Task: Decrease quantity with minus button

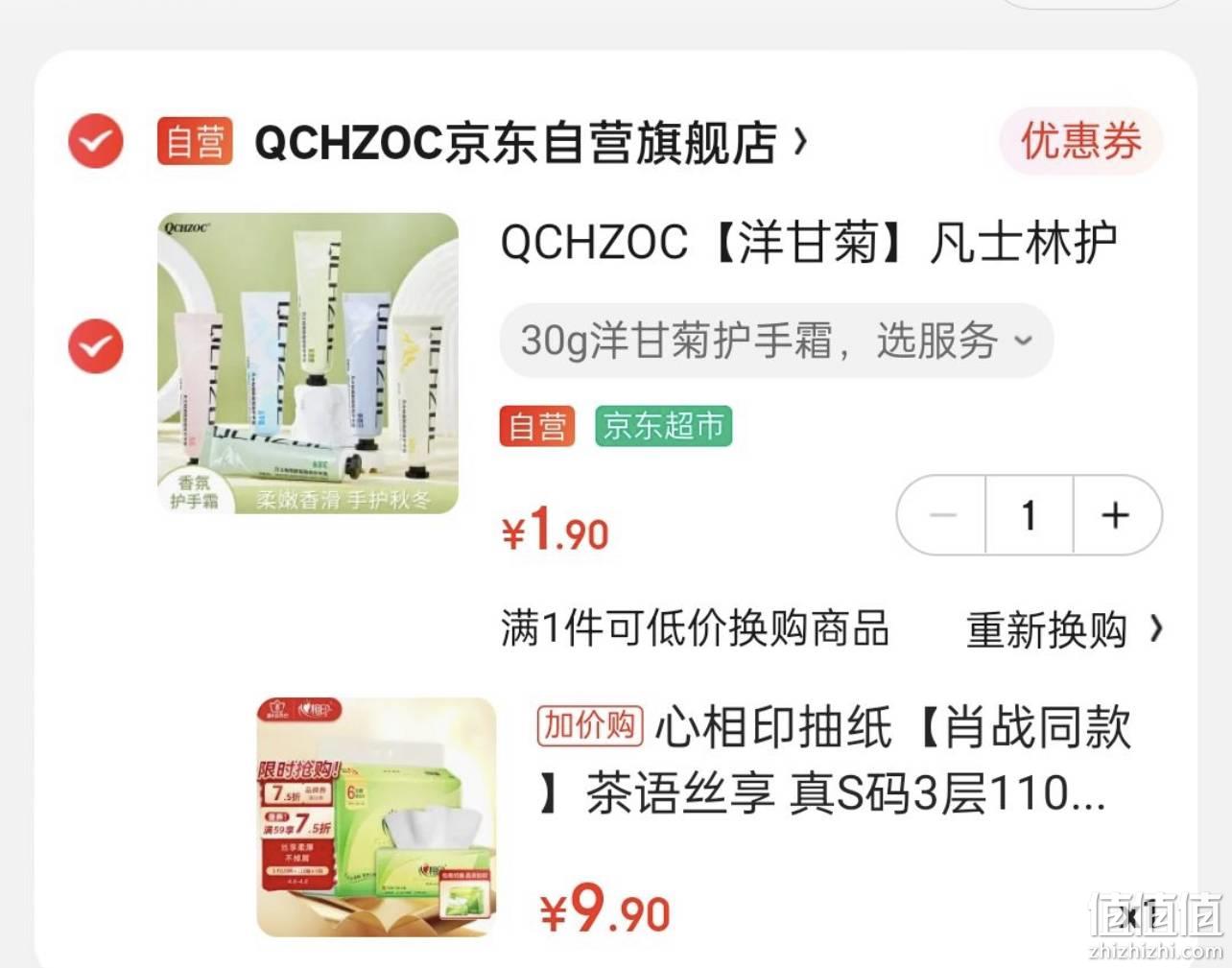Action: point(942,515)
